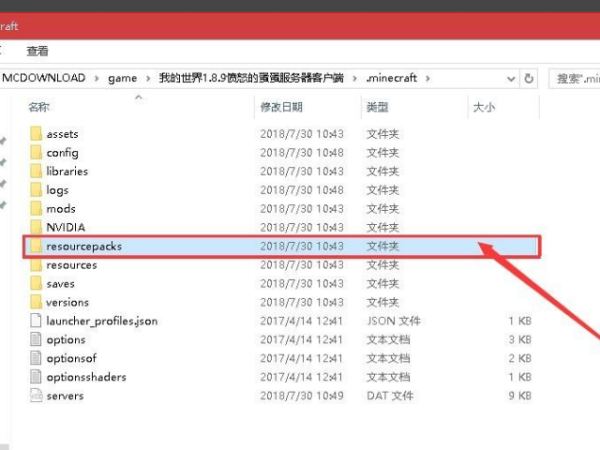Click the search box for .minecraft
Viewport: 600px width, 450px height.
point(574,79)
